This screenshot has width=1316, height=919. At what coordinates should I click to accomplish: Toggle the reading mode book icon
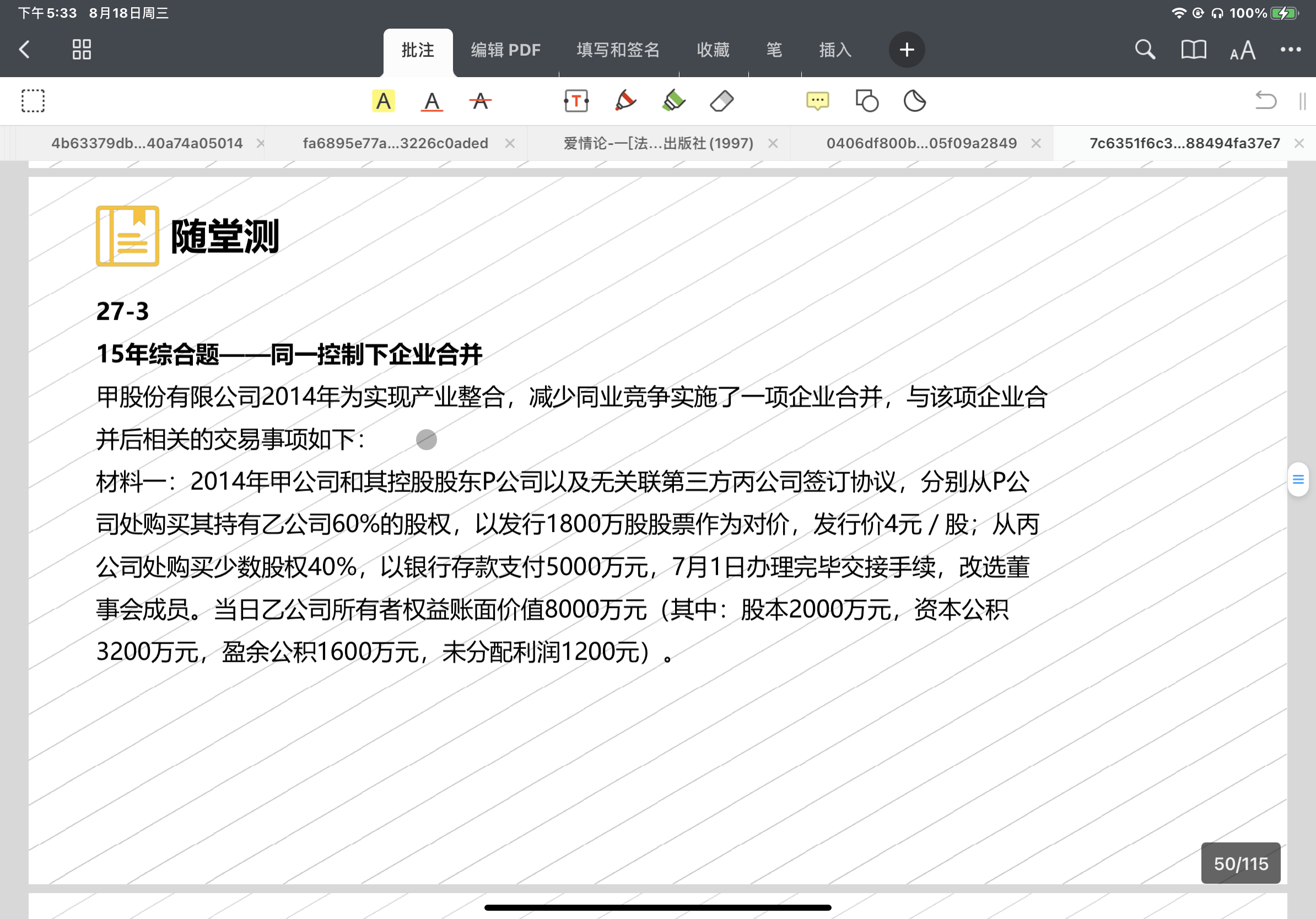1193,50
